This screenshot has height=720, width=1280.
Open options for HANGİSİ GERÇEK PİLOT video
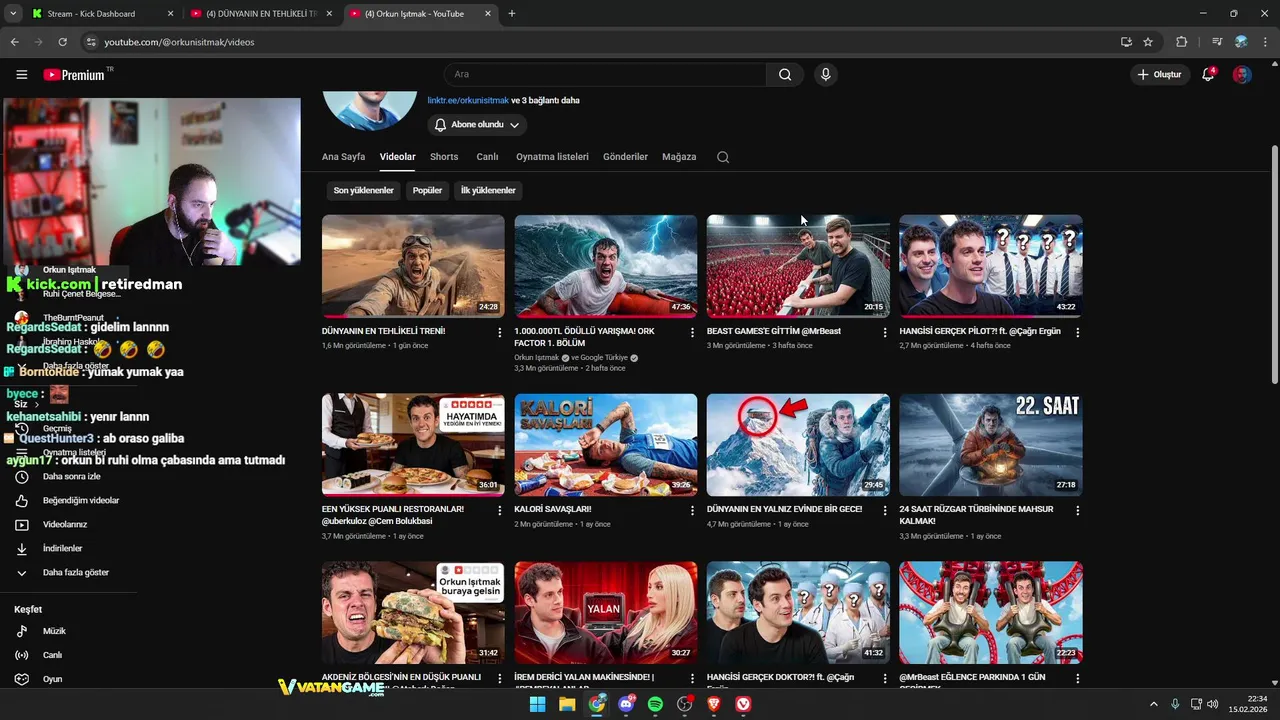[1077, 332]
